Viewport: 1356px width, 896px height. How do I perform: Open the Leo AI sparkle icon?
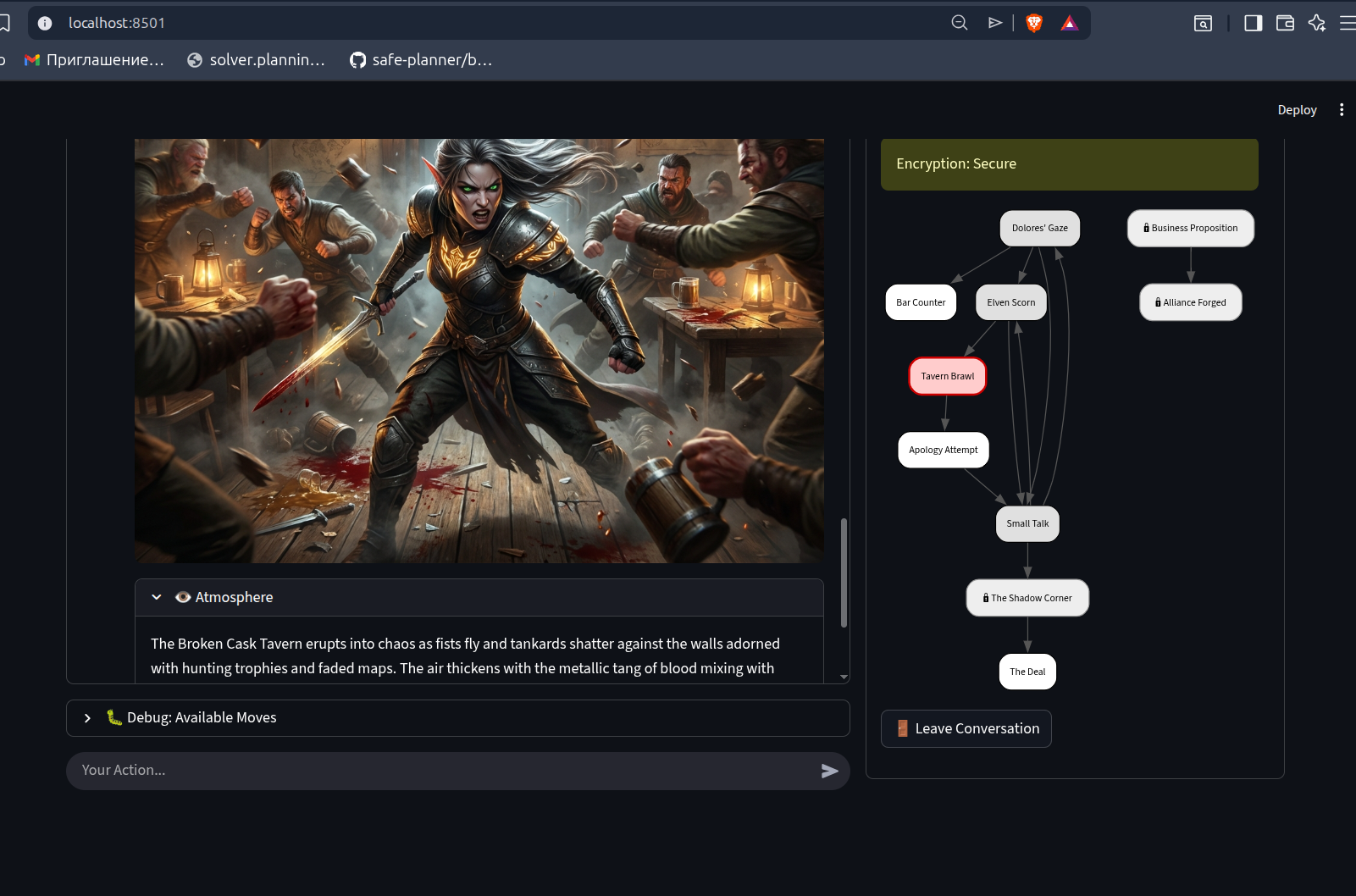[1317, 23]
